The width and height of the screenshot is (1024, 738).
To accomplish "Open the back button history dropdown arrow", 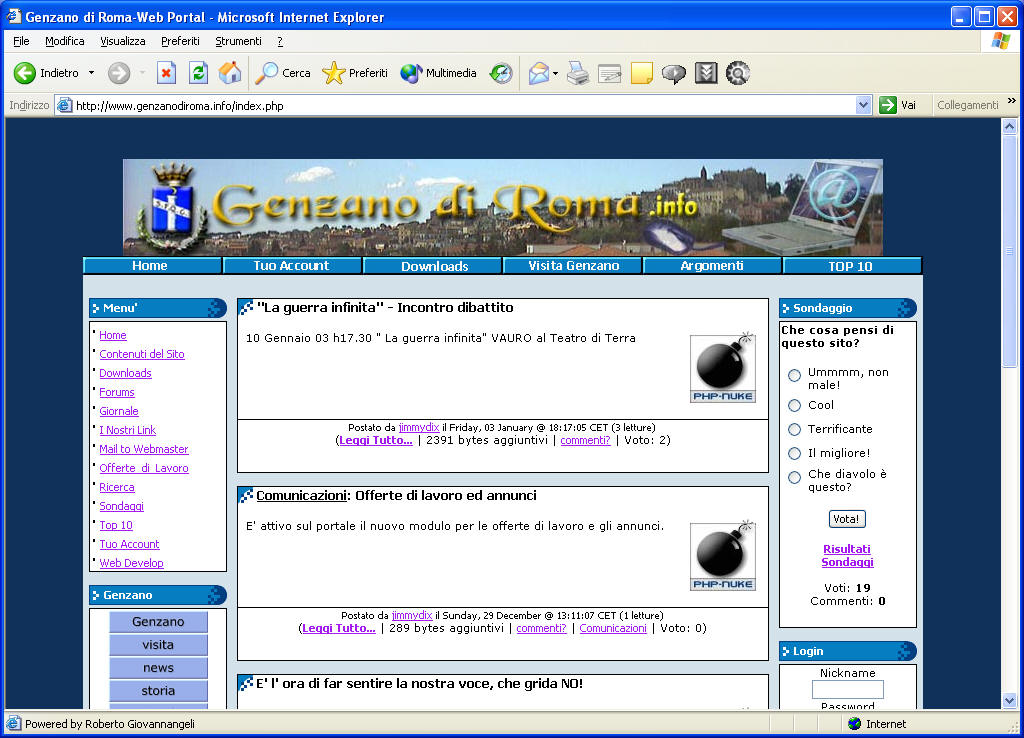I will coord(91,73).
